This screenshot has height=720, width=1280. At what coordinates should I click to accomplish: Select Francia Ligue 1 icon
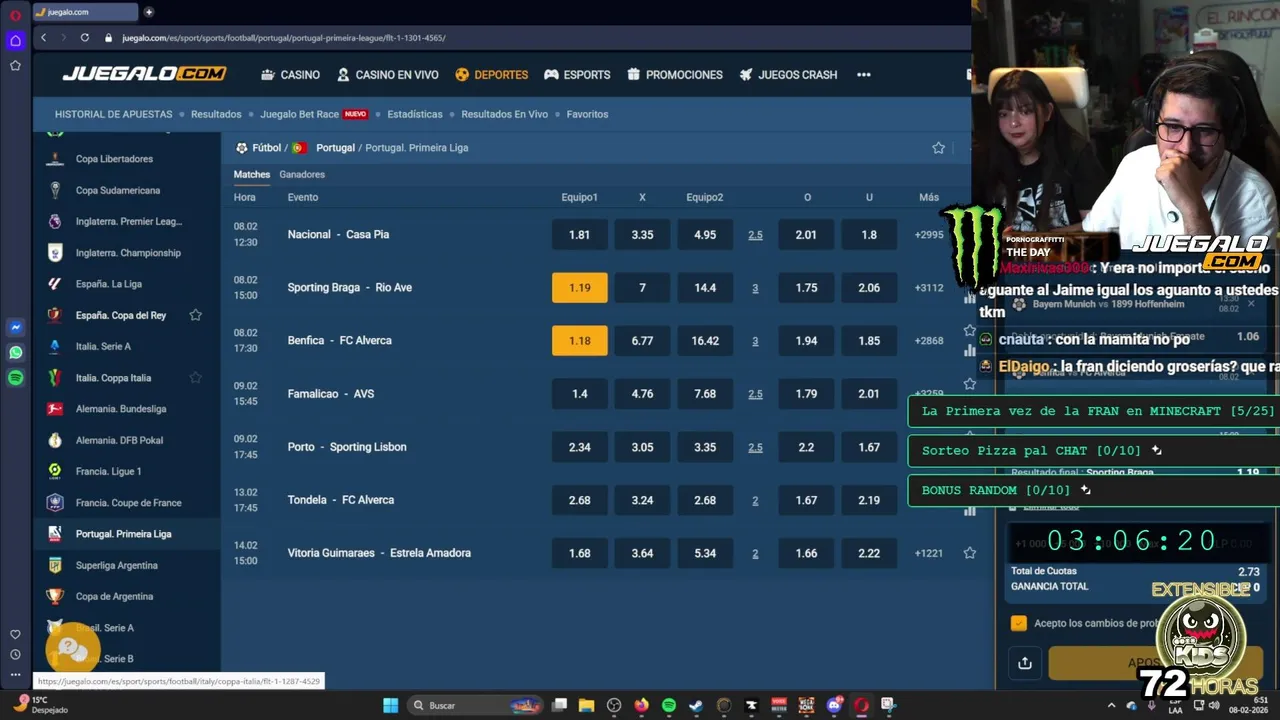pyautogui.click(x=55, y=471)
